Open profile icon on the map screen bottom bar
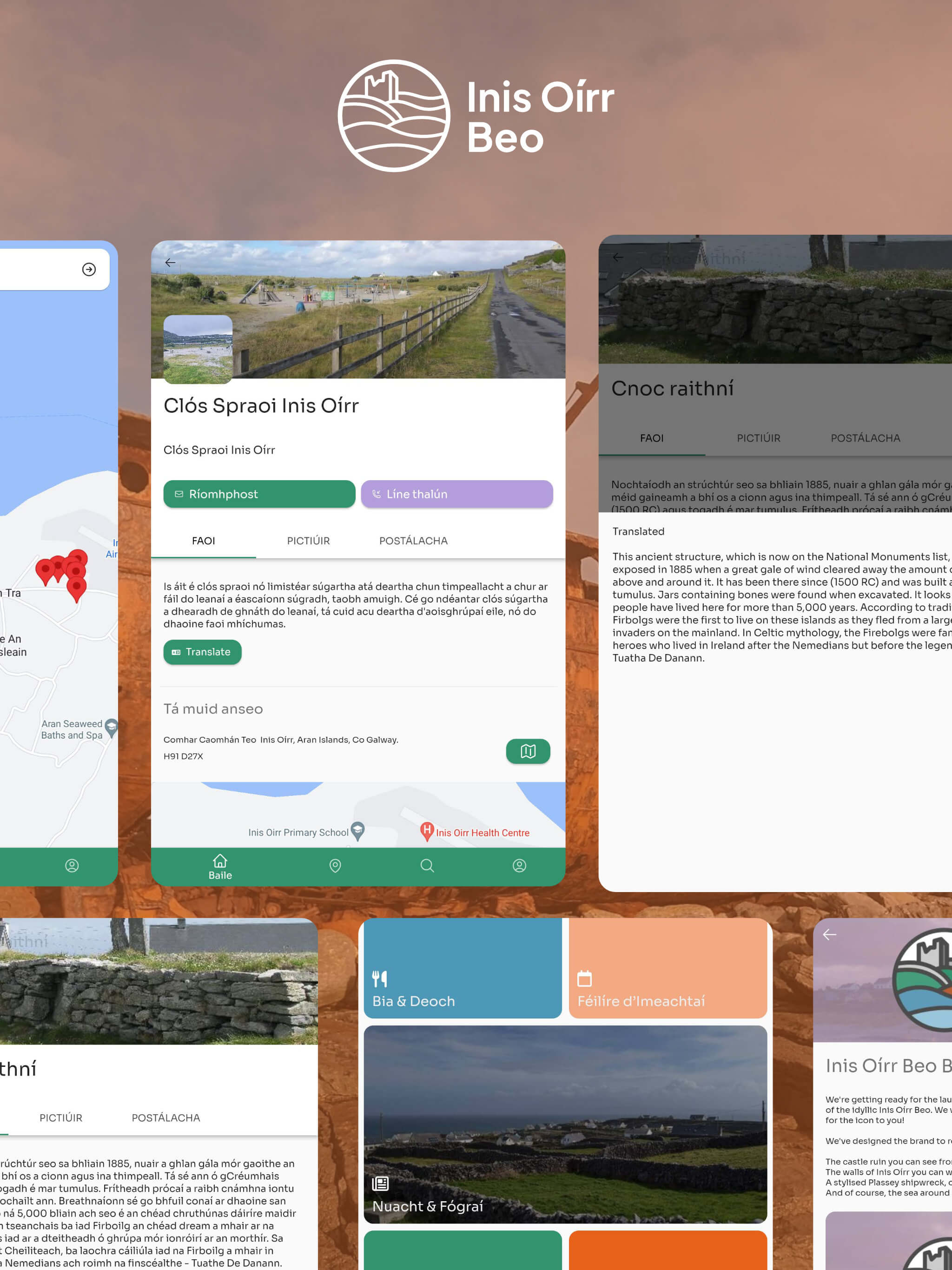 tap(72, 866)
